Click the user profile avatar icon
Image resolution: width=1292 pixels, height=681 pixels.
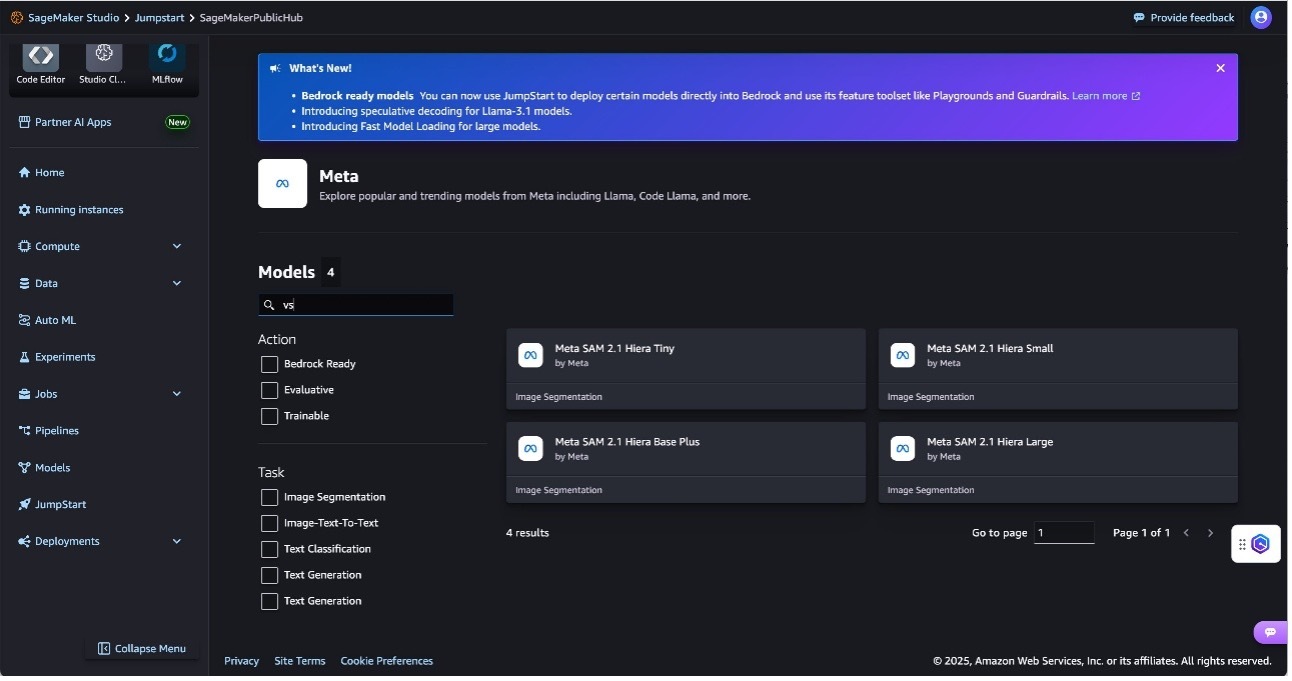tap(1261, 18)
